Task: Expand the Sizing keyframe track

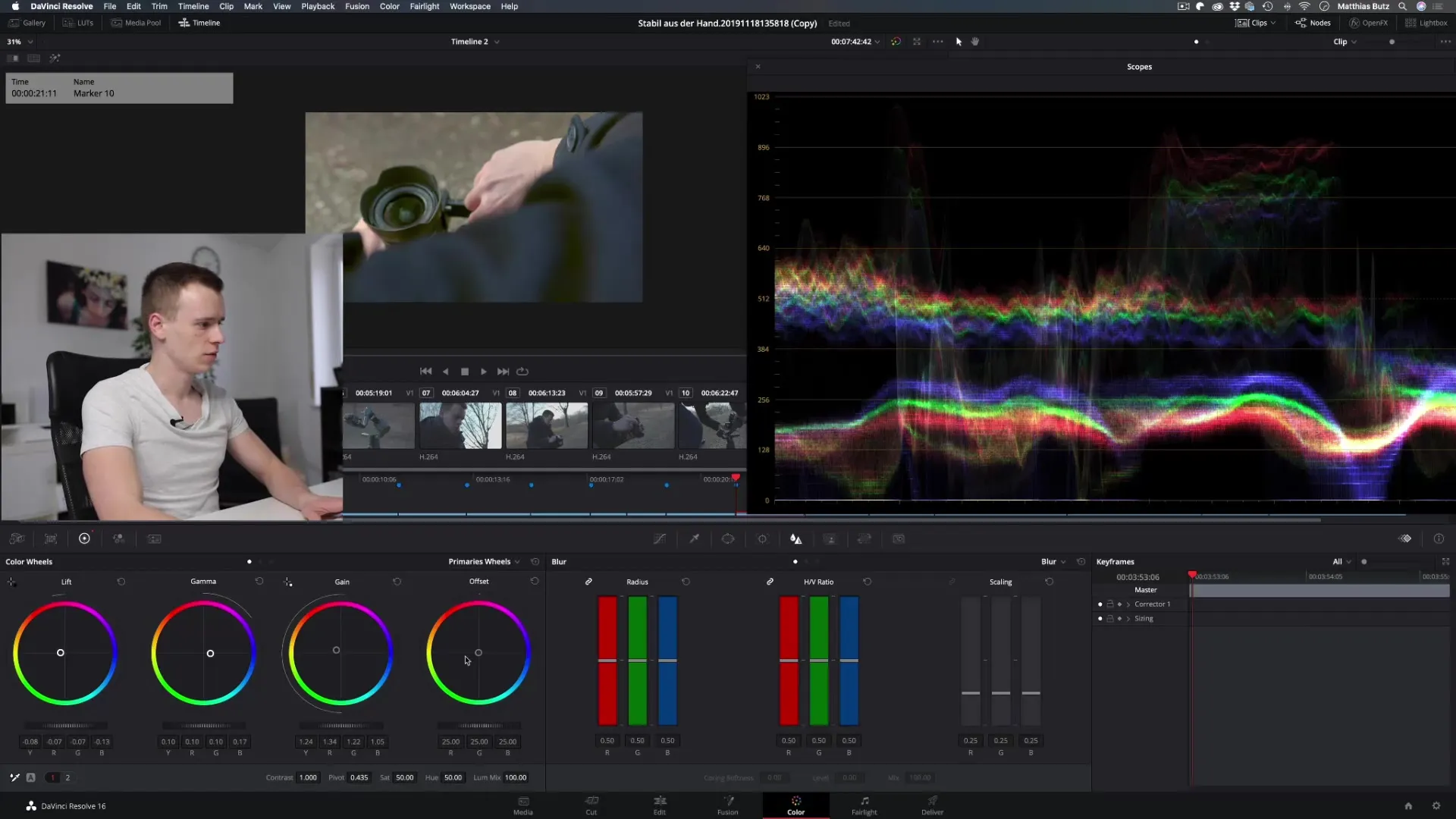Action: tap(1128, 619)
